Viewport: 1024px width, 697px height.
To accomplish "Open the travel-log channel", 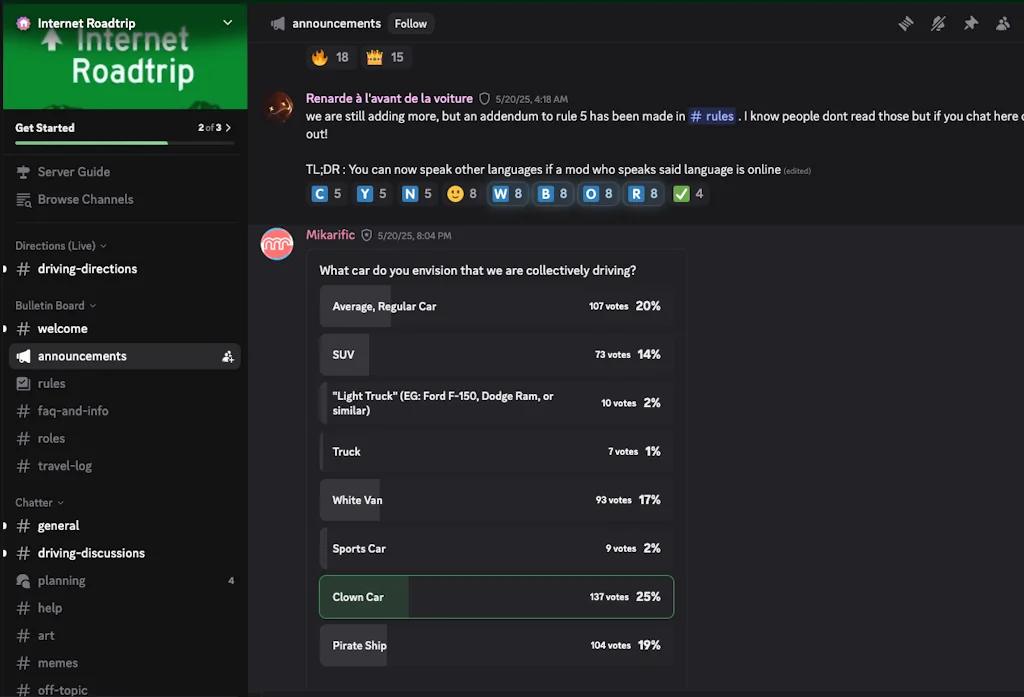I will [65, 466].
